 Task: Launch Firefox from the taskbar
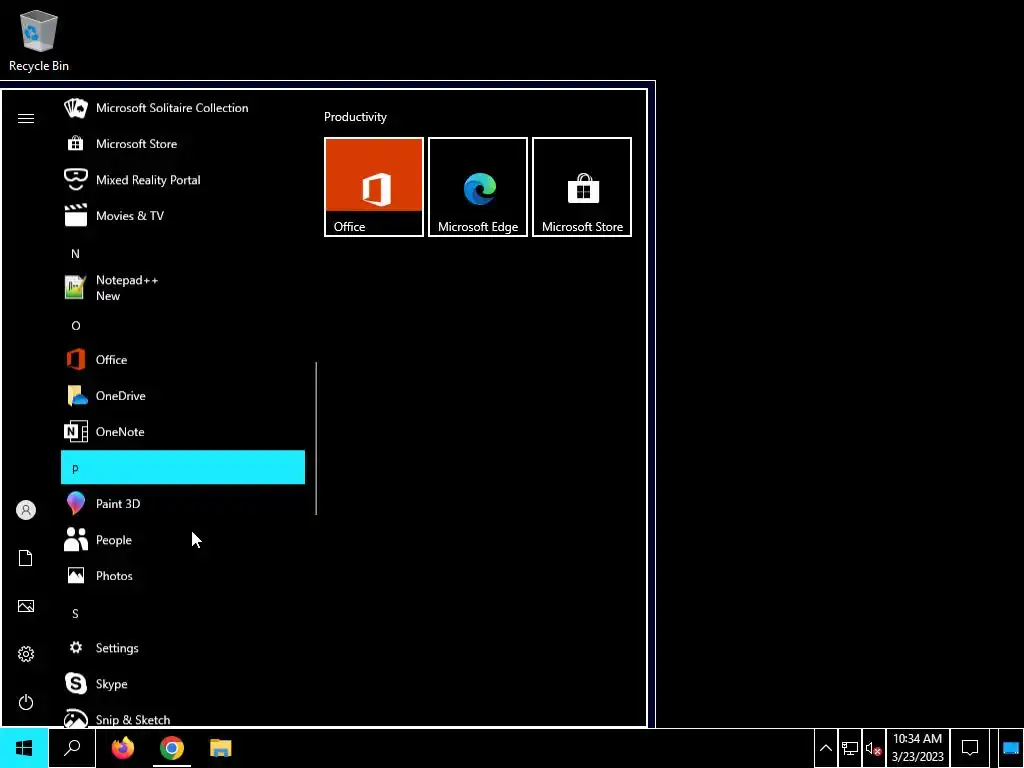pos(123,748)
